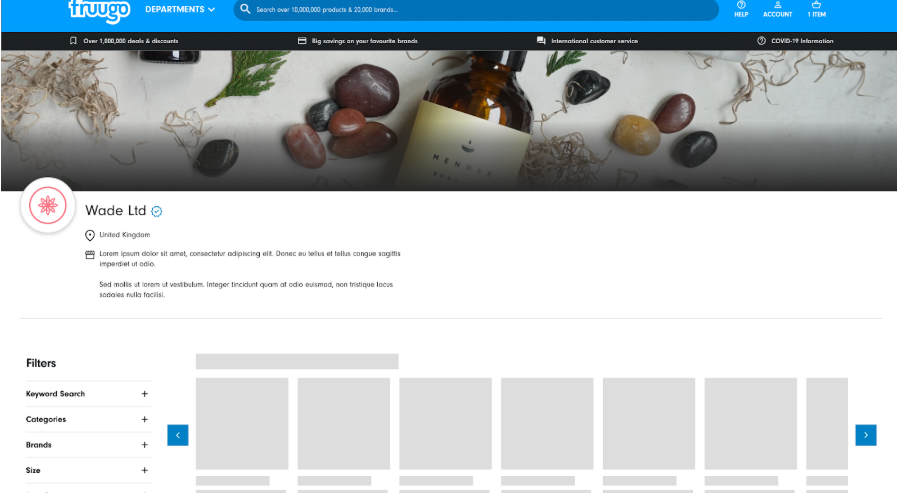Open the shopping basket with 1 item
The width and height of the screenshot is (897, 494).
[x=816, y=9]
